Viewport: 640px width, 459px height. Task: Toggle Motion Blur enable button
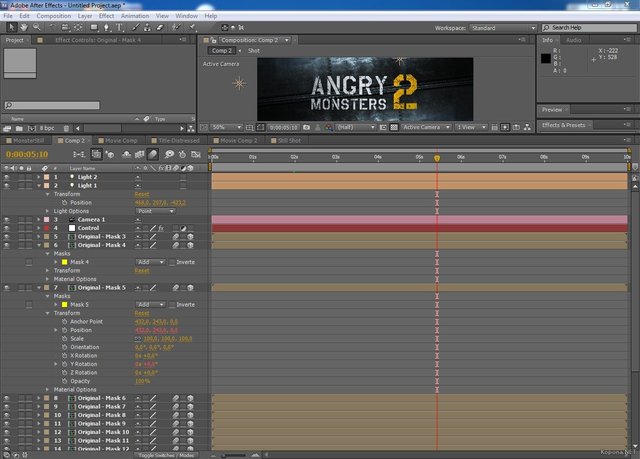point(153,154)
